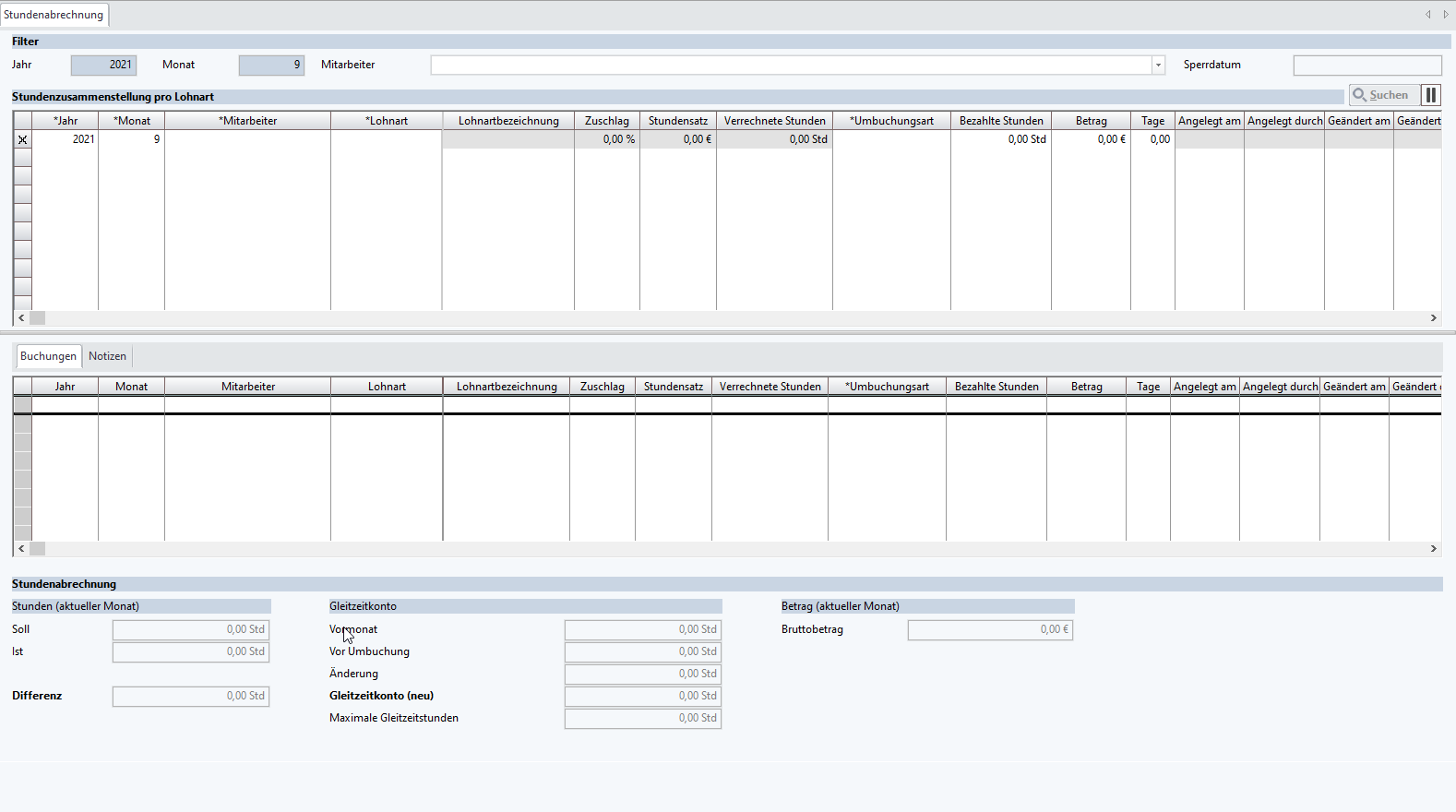Click the Suchen search button
The image size is (1456, 812).
(1382, 95)
